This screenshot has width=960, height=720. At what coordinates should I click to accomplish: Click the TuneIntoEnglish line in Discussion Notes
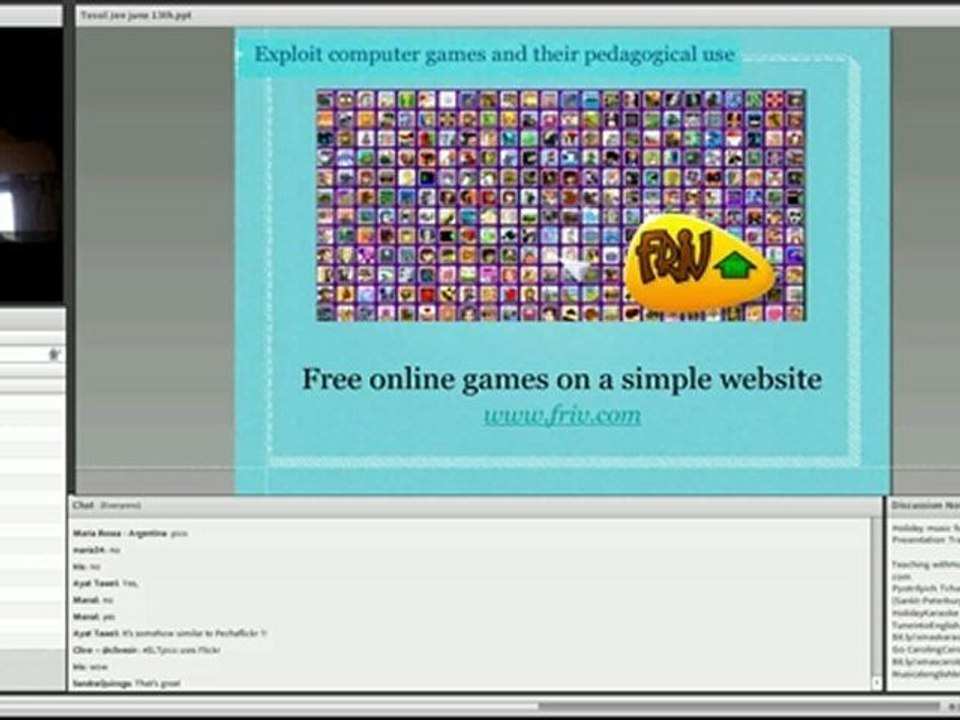pos(925,625)
